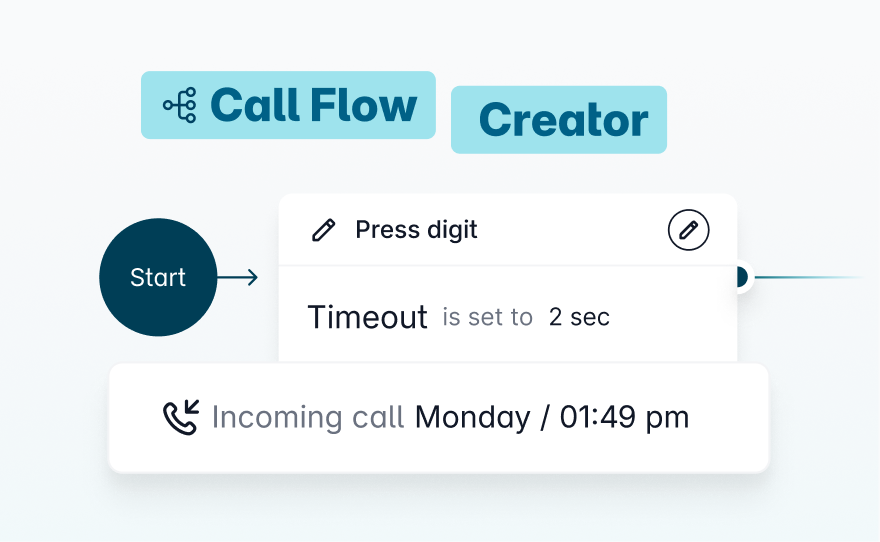Screen dimensions: 880x542
Task: Click the output connector dot on the card edge
Action: click(741, 276)
